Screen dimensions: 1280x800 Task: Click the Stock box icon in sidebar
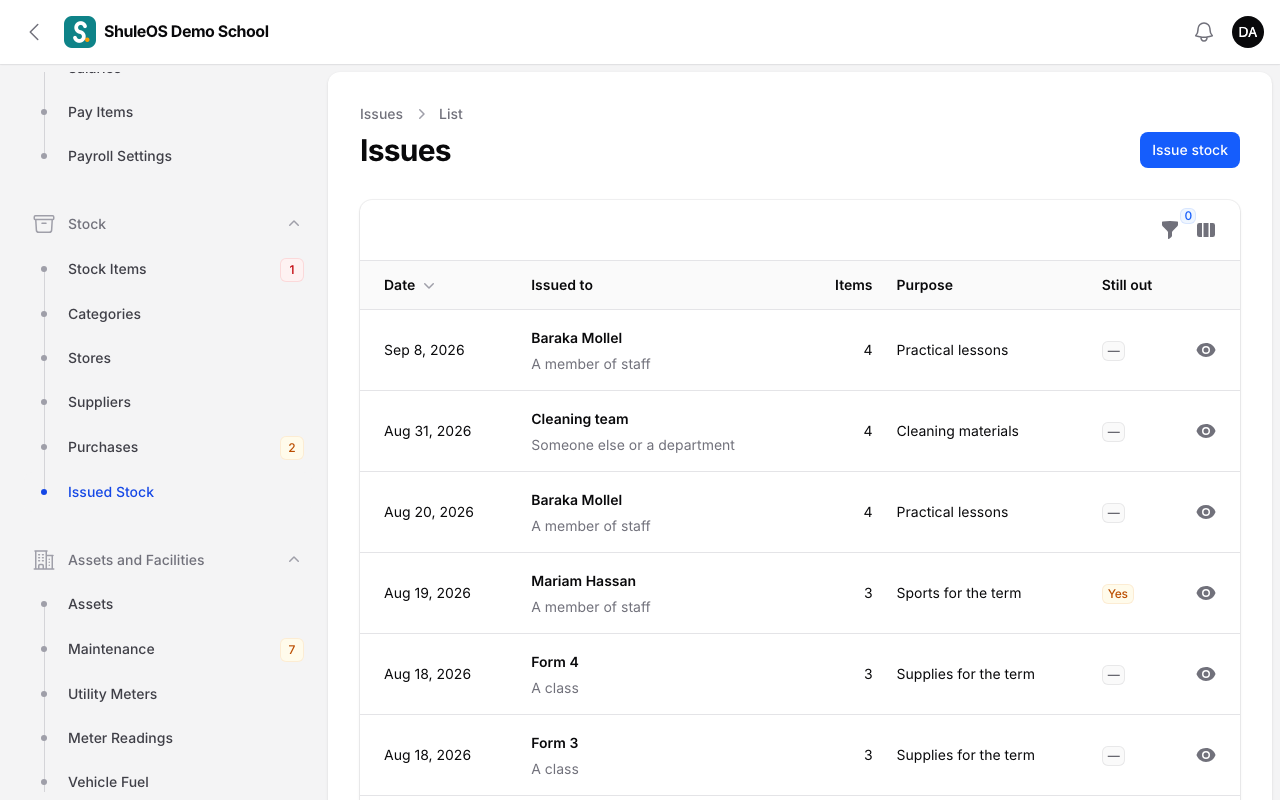click(x=44, y=224)
